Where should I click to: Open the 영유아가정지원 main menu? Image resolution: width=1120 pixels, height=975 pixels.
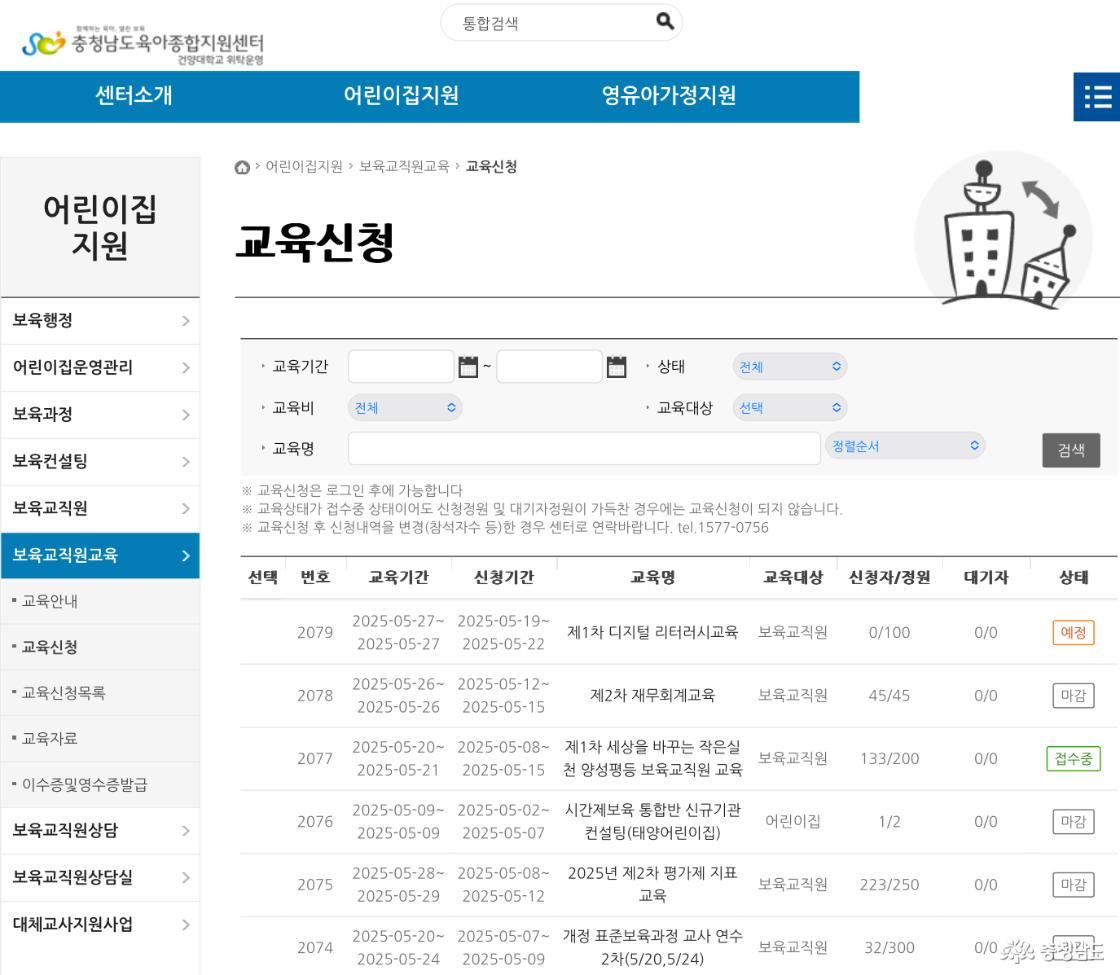pos(669,96)
